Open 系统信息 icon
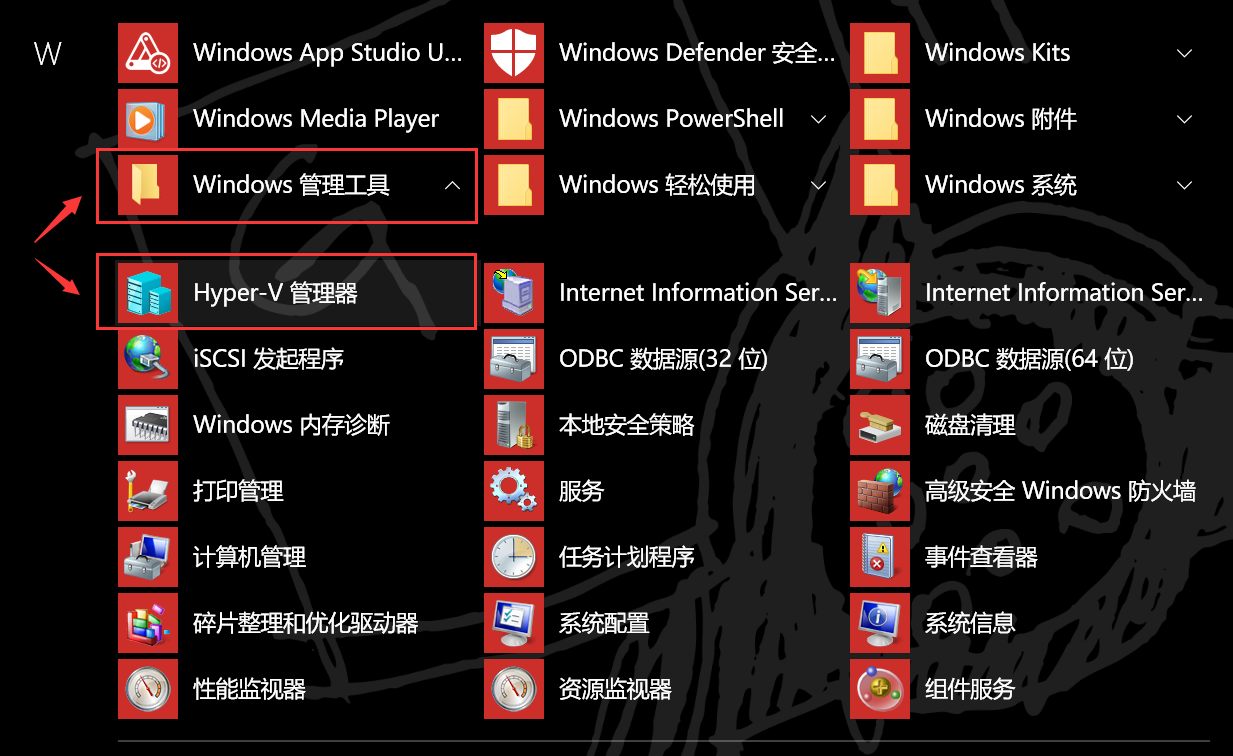This screenshot has width=1233, height=756. [x=880, y=622]
